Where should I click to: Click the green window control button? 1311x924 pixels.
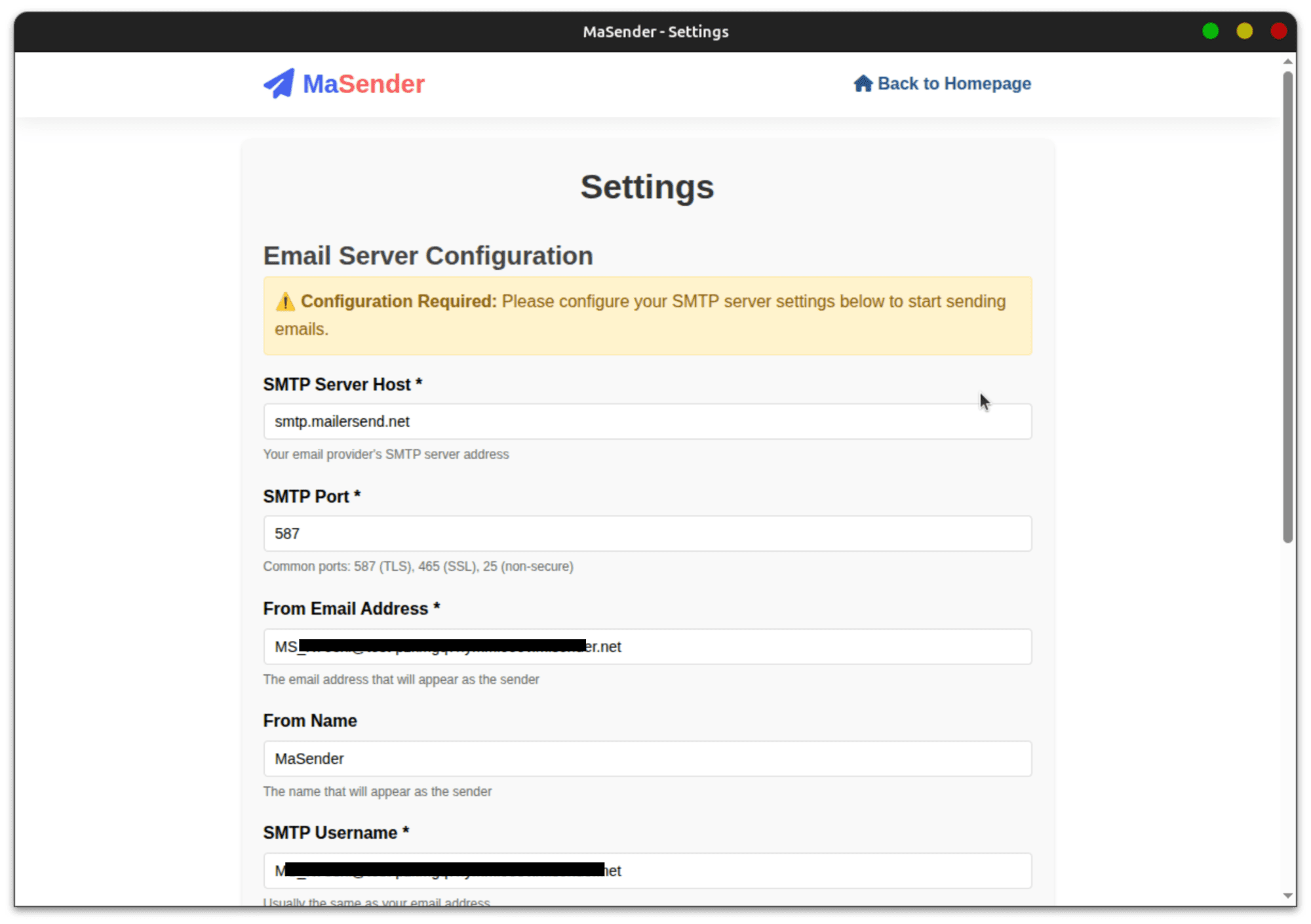point(1211,31)
